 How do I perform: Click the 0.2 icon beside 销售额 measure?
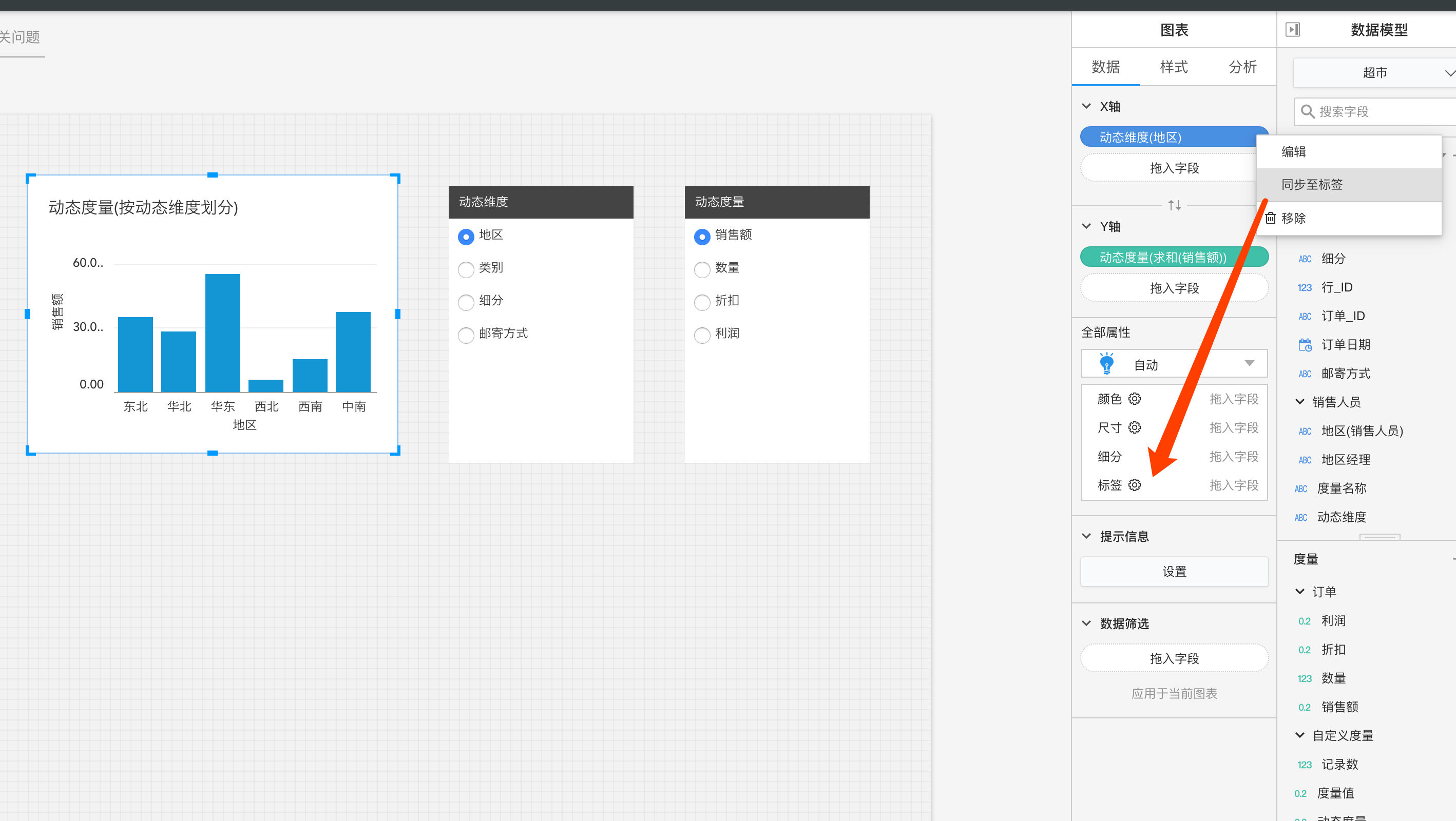tap(1305, 707)
